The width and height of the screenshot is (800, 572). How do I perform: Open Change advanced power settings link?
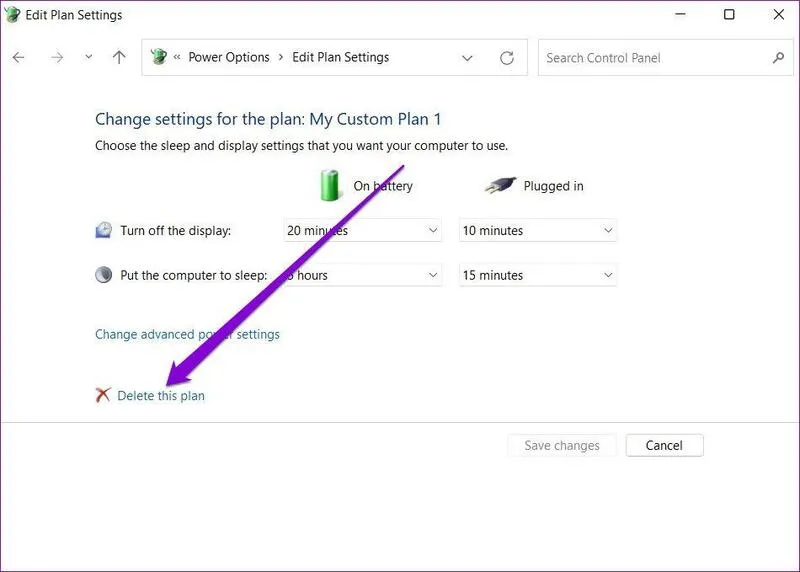click(x=187, y=334)
